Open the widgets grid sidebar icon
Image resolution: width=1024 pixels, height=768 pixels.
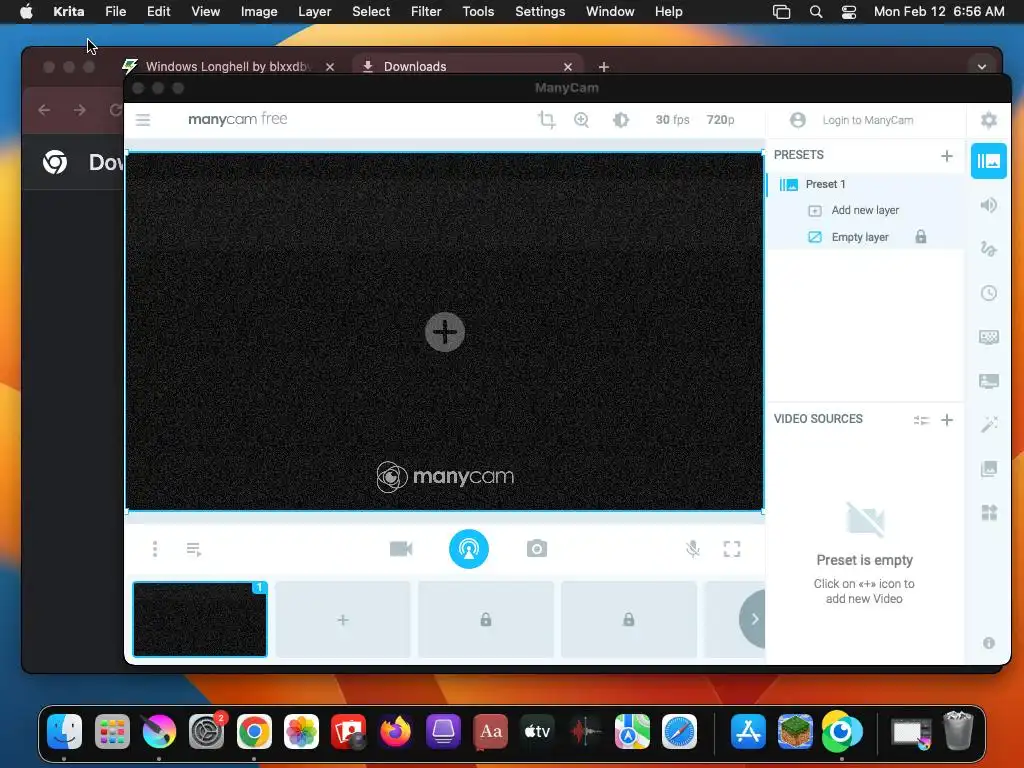click(x=989, y=513)
